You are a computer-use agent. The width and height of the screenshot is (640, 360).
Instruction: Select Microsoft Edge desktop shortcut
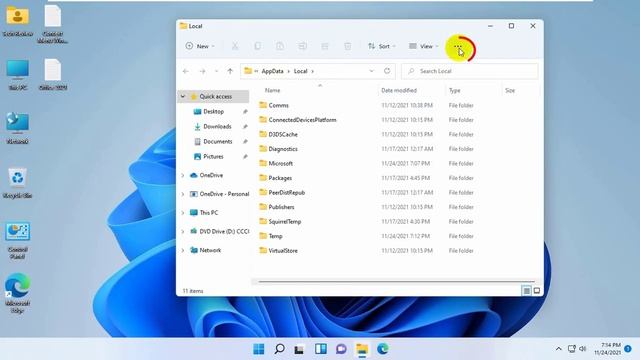coord(17,293)
